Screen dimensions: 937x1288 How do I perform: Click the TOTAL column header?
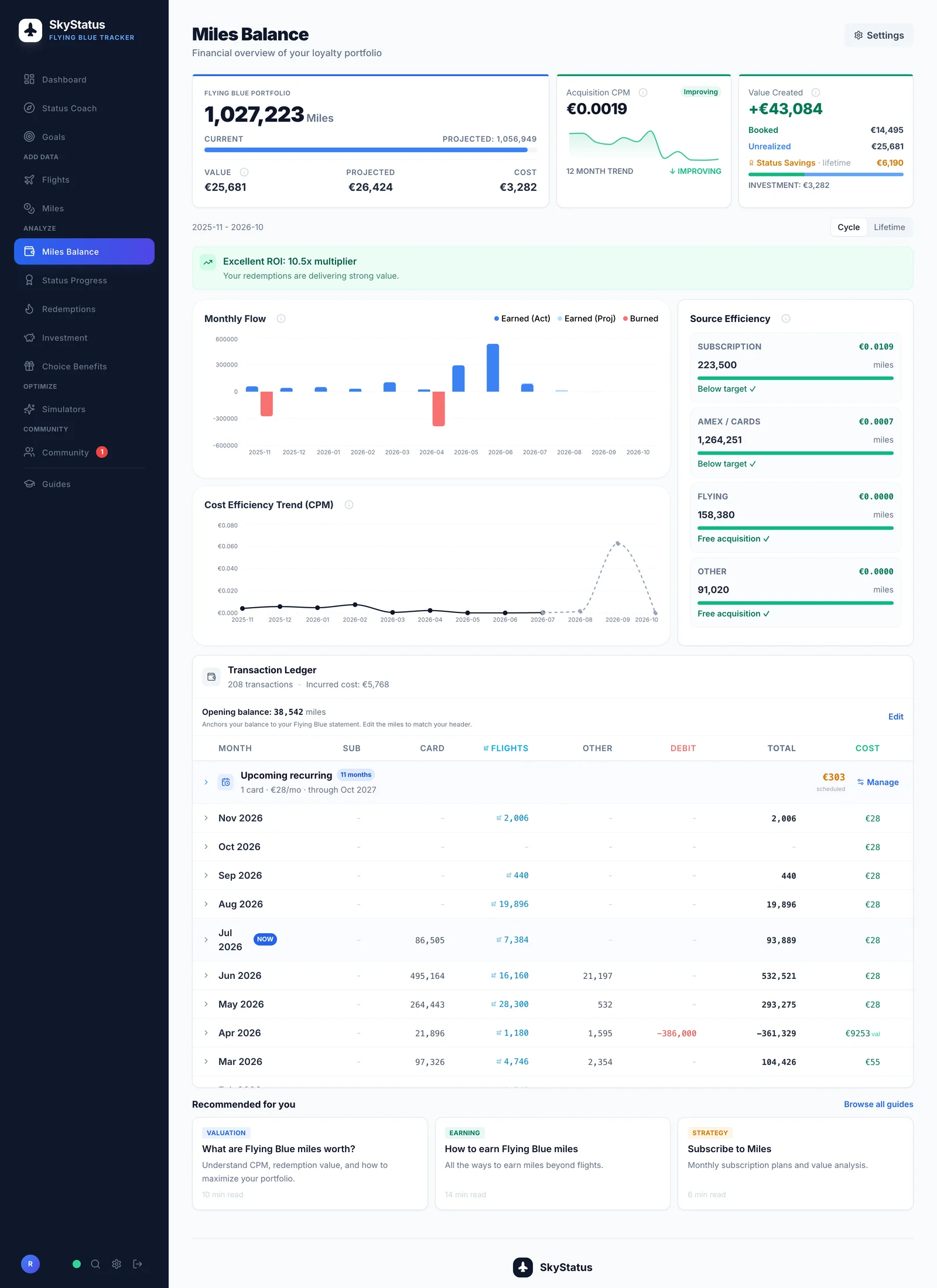coord(781,748)
